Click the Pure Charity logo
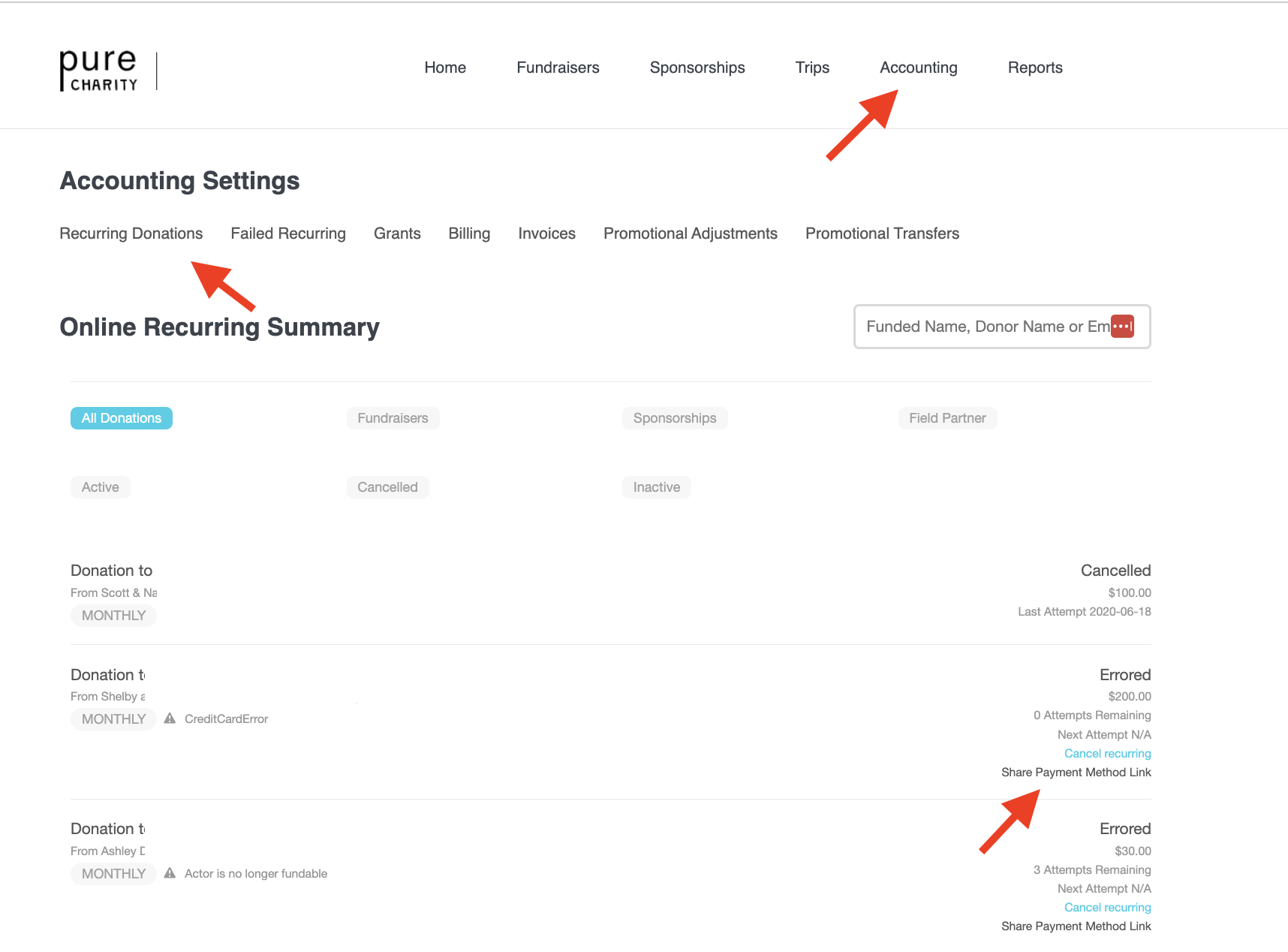Screen dimensions: 1288x952 pyautogui.click(x=99, y=70)
